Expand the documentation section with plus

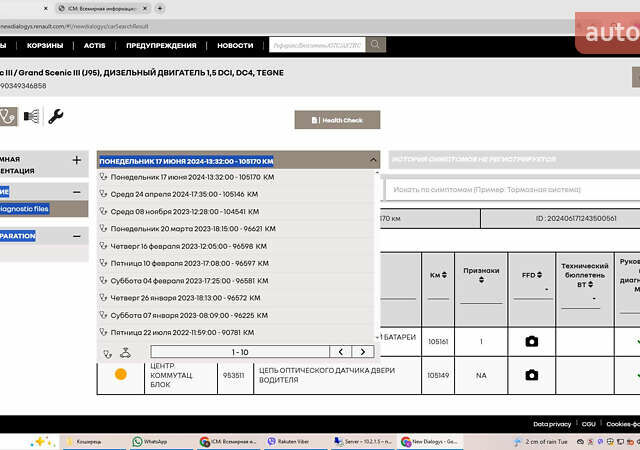pyautogui.click(x=77, y=160)
